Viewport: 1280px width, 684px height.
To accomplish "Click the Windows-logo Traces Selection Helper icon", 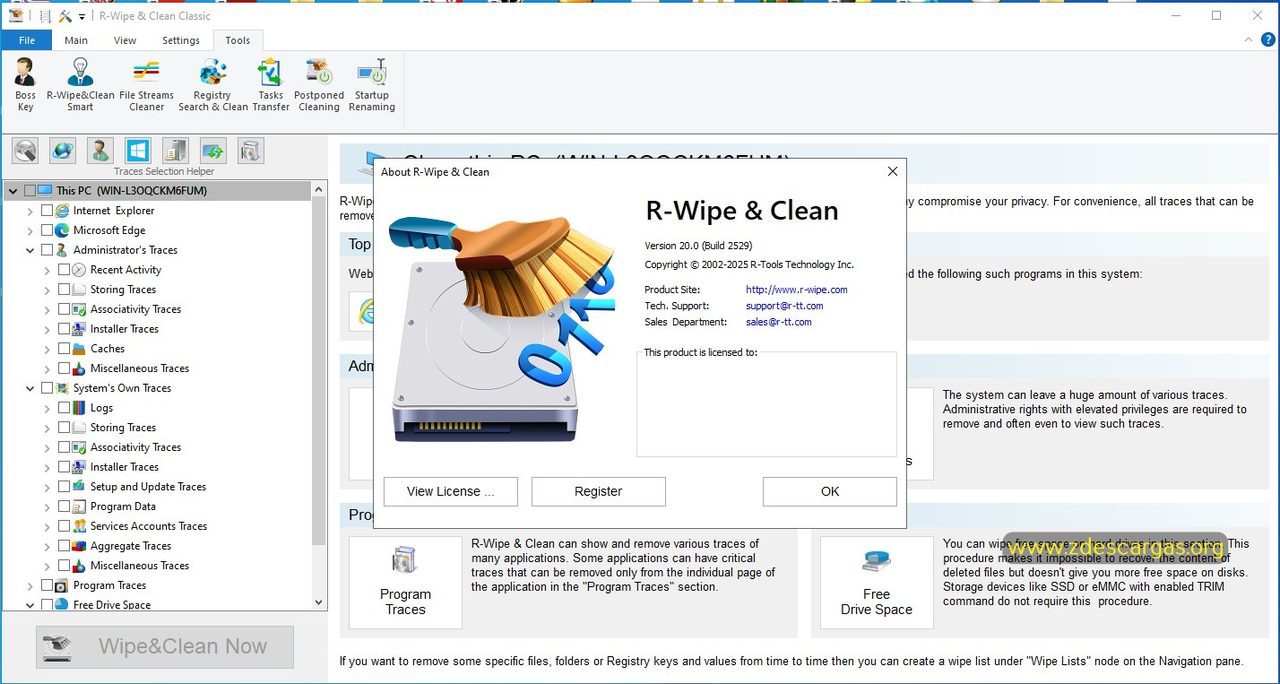I will (138, 151).
